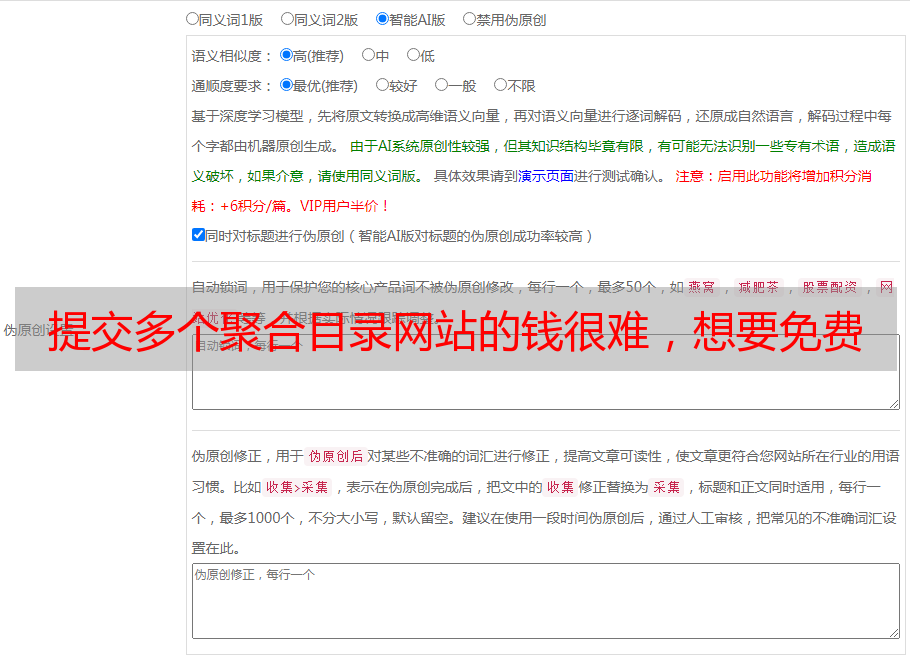The width and height of the screenshot is (911, 658).
Task: Choose the 智能AI版 radio option
Action: point(382,19)
